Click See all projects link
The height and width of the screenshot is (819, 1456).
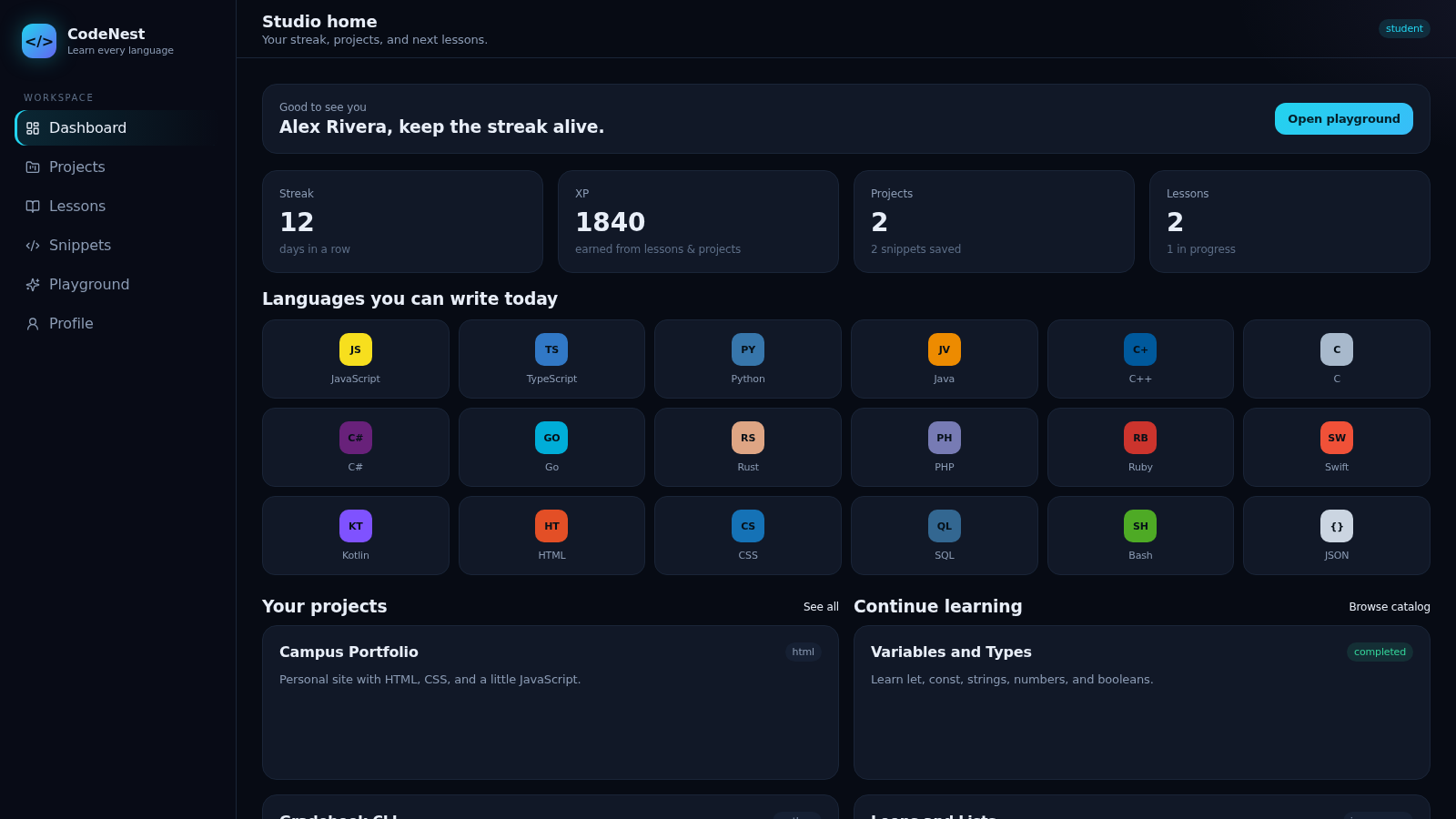tap(821, 607)
